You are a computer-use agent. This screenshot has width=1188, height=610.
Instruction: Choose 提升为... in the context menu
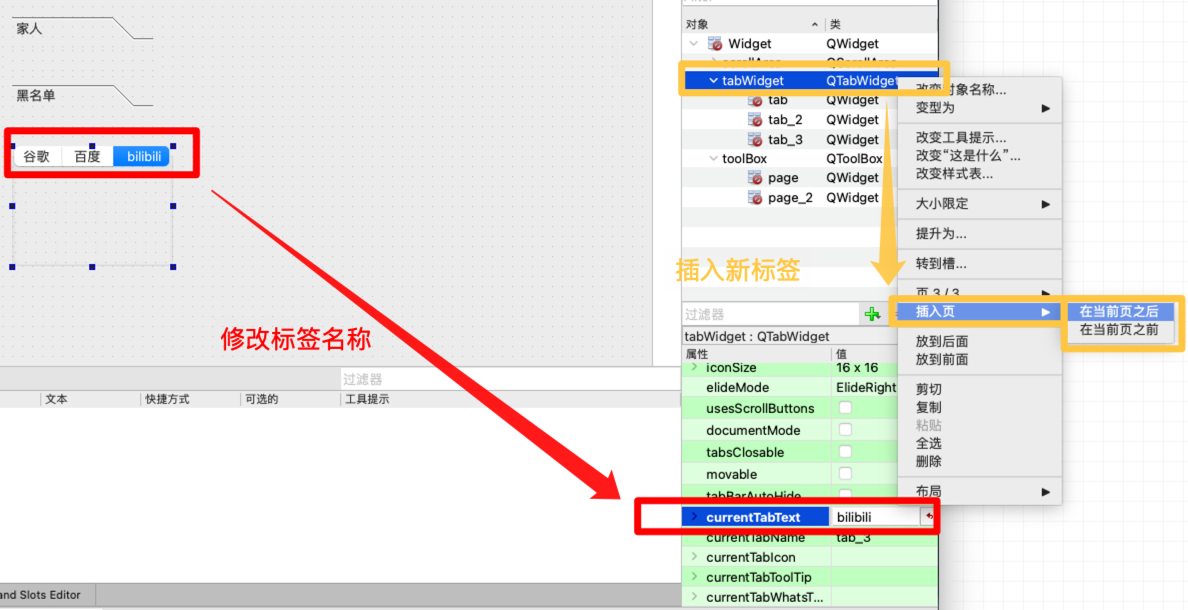click(x=941, y=233)
